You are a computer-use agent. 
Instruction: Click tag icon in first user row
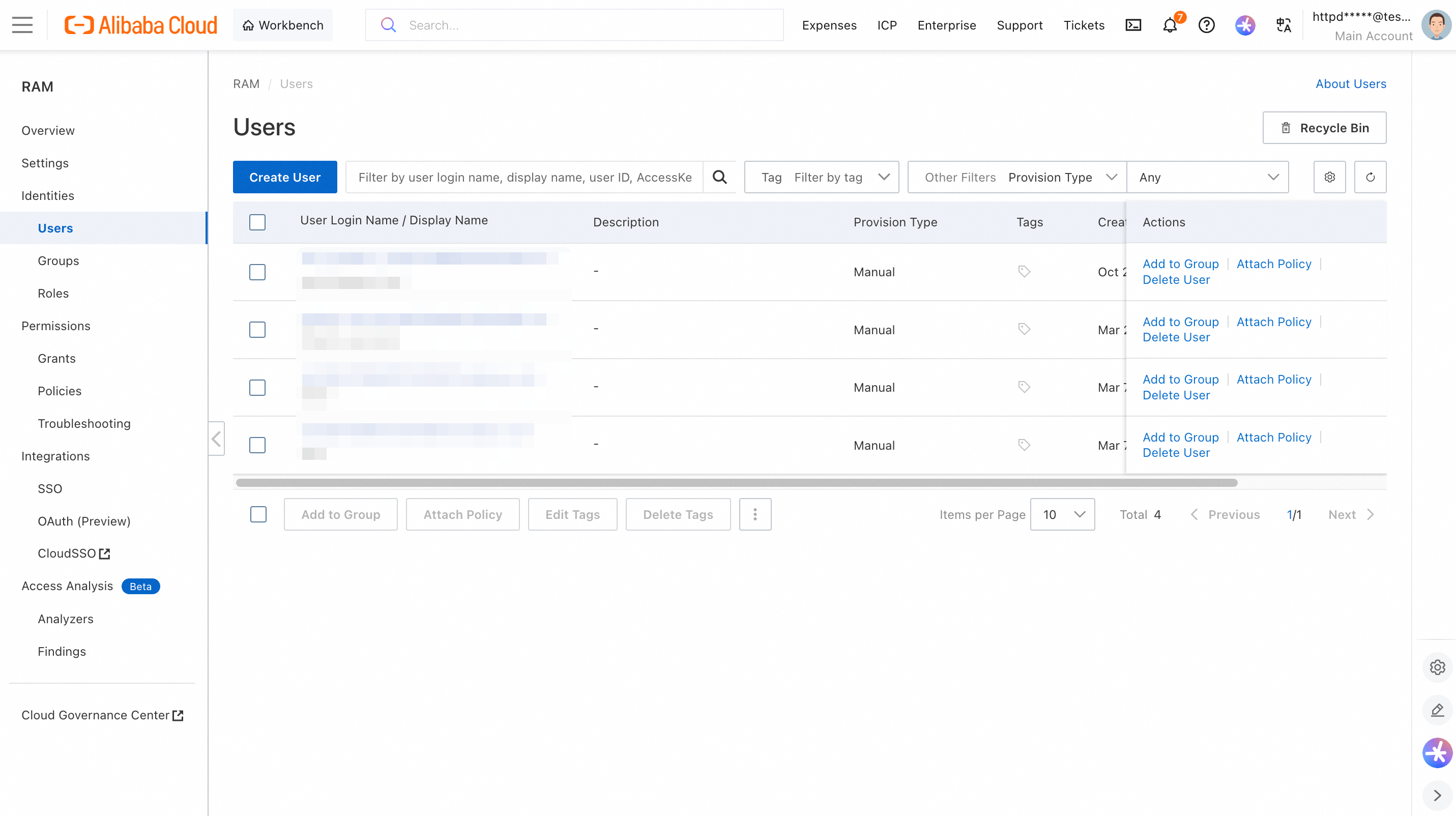coord(1024,272)
